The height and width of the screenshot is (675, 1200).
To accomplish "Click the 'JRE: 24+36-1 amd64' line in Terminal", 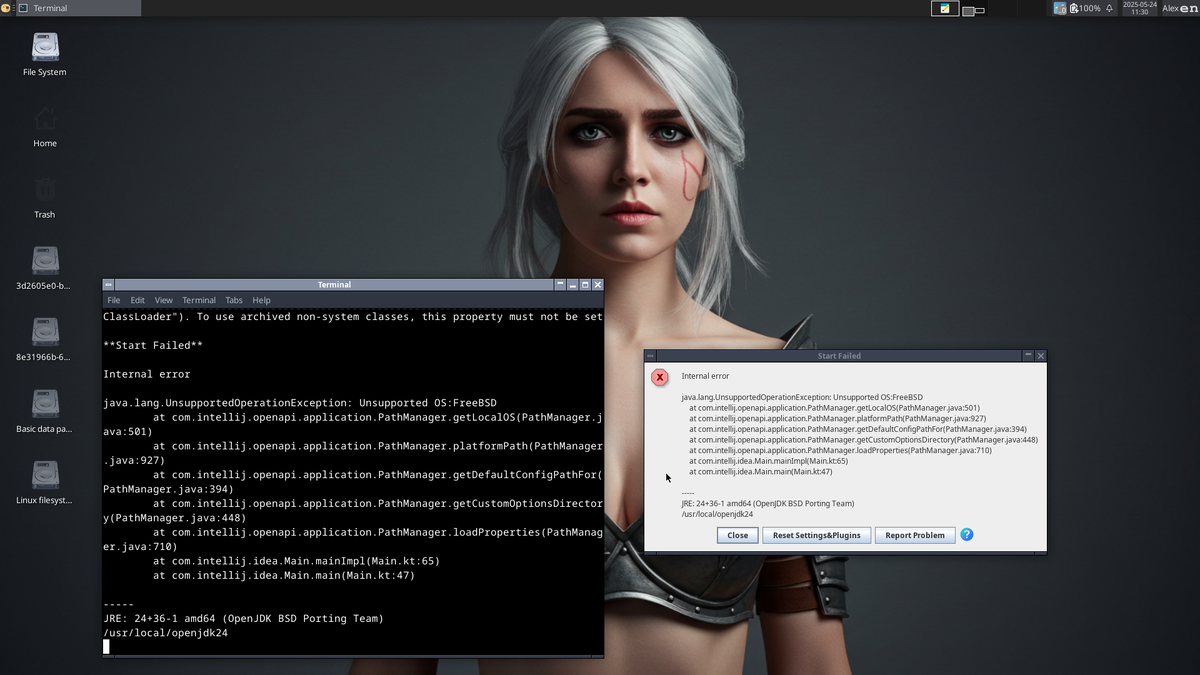I will pyautogui.click(x=243, y=618).
